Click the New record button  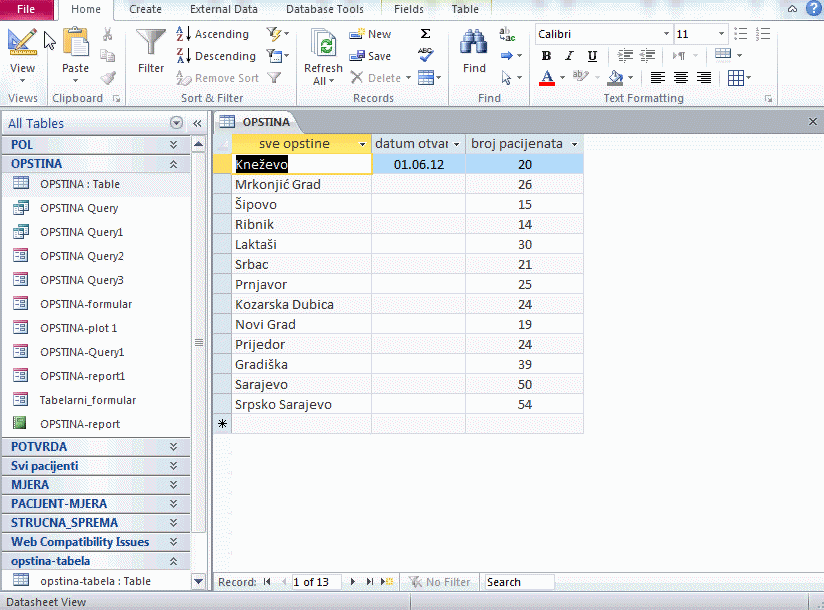coord(370,34)
